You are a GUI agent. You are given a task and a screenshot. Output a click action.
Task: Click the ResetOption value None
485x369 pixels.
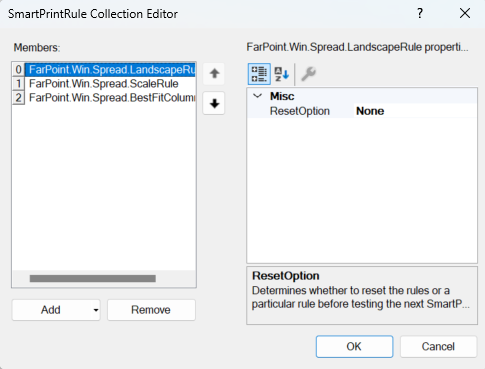[370, 111]
